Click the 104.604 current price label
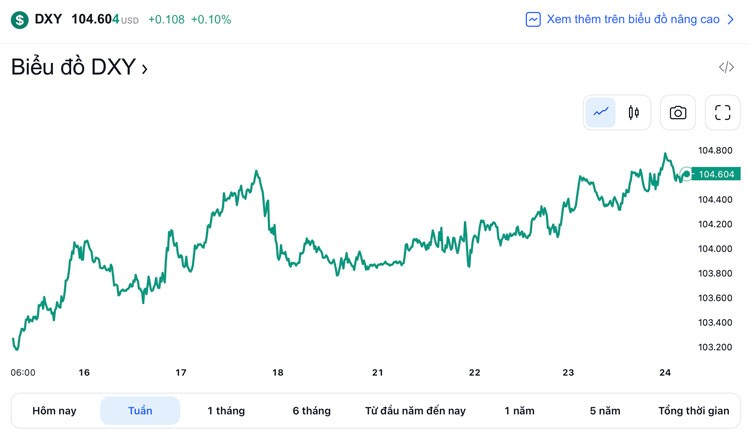This screenshot has height=433, width=750. click(716, 174)
